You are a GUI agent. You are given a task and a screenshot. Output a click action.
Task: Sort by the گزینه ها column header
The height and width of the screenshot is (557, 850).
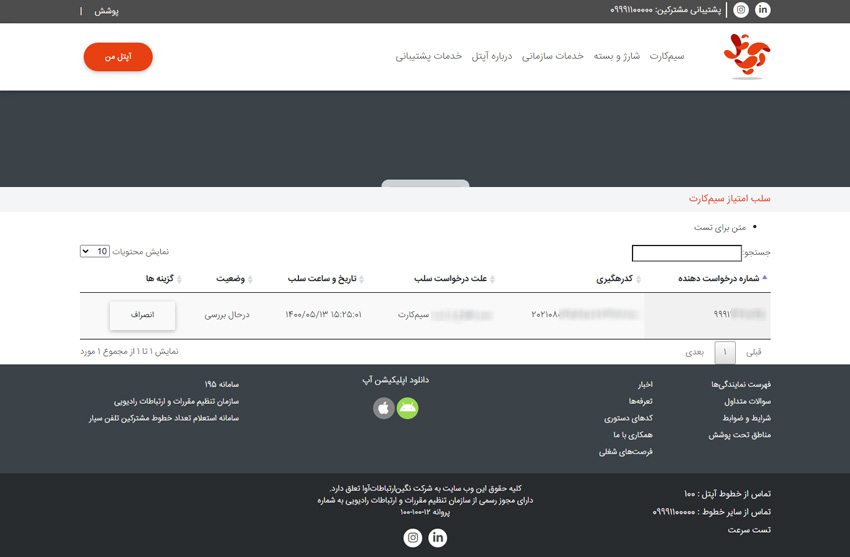point(163,278)
